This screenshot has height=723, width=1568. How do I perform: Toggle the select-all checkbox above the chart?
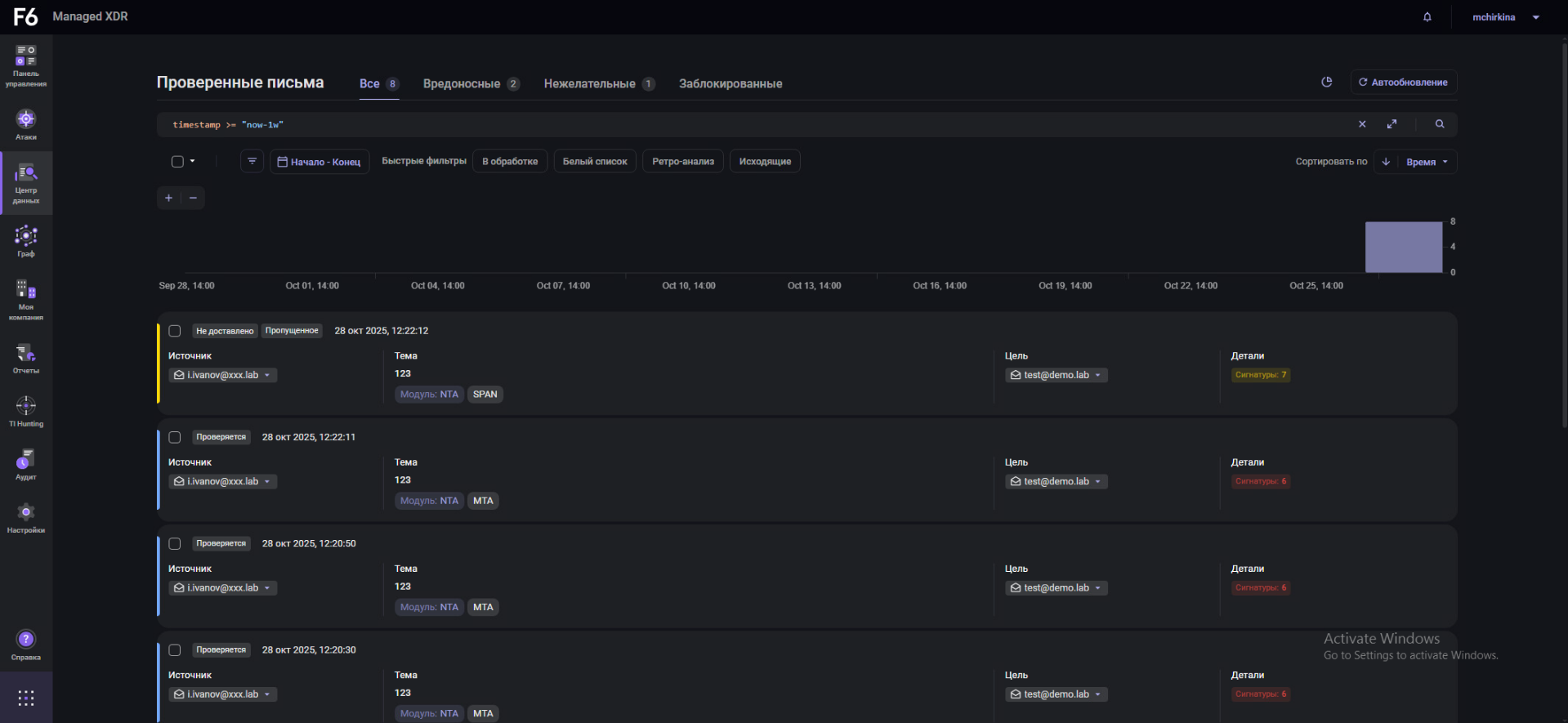(x=177, y=162)
